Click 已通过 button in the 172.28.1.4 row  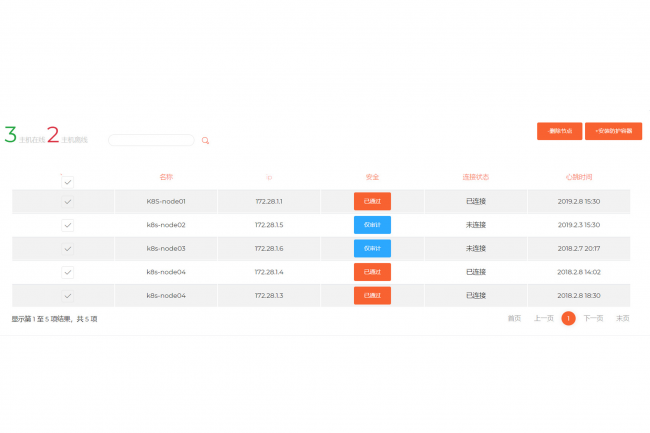[x=372, y=272]
